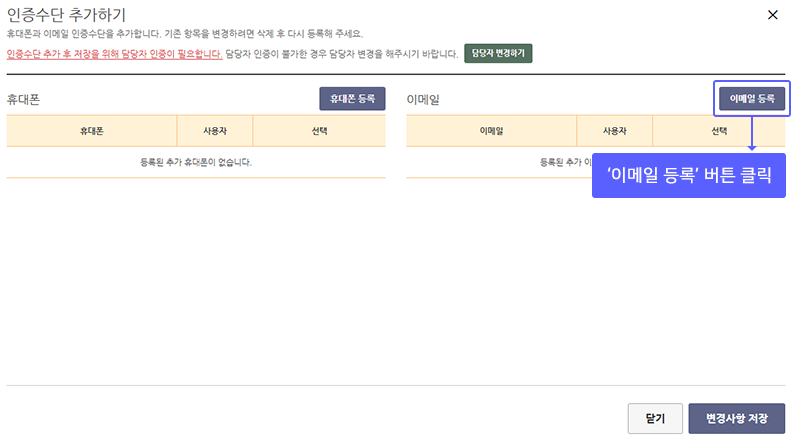Click the 휴대폰 section heading
This screenshot has height=444, width=800.
click(23, 99)
